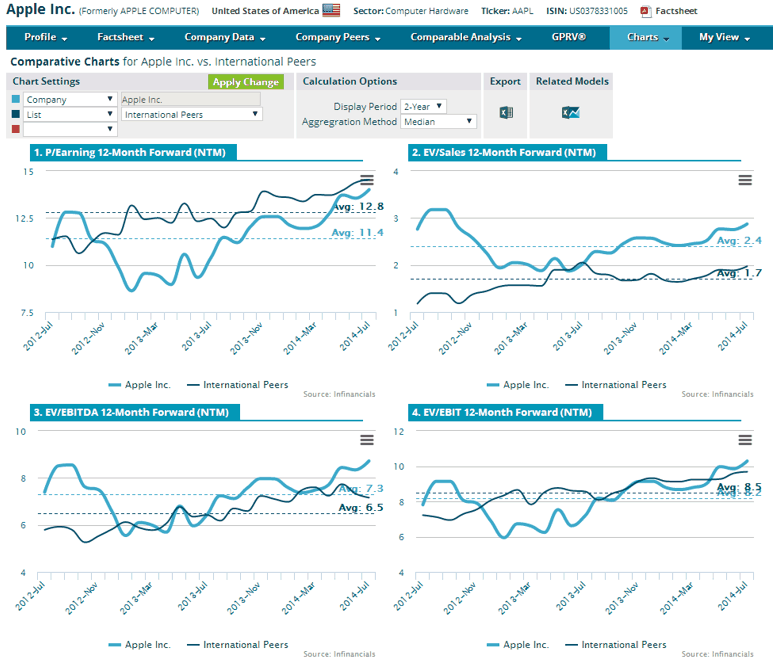The height and width of the screenshot is (667, 779).
Task: Open the Company series type dropdown
Action: pos(70,99)
